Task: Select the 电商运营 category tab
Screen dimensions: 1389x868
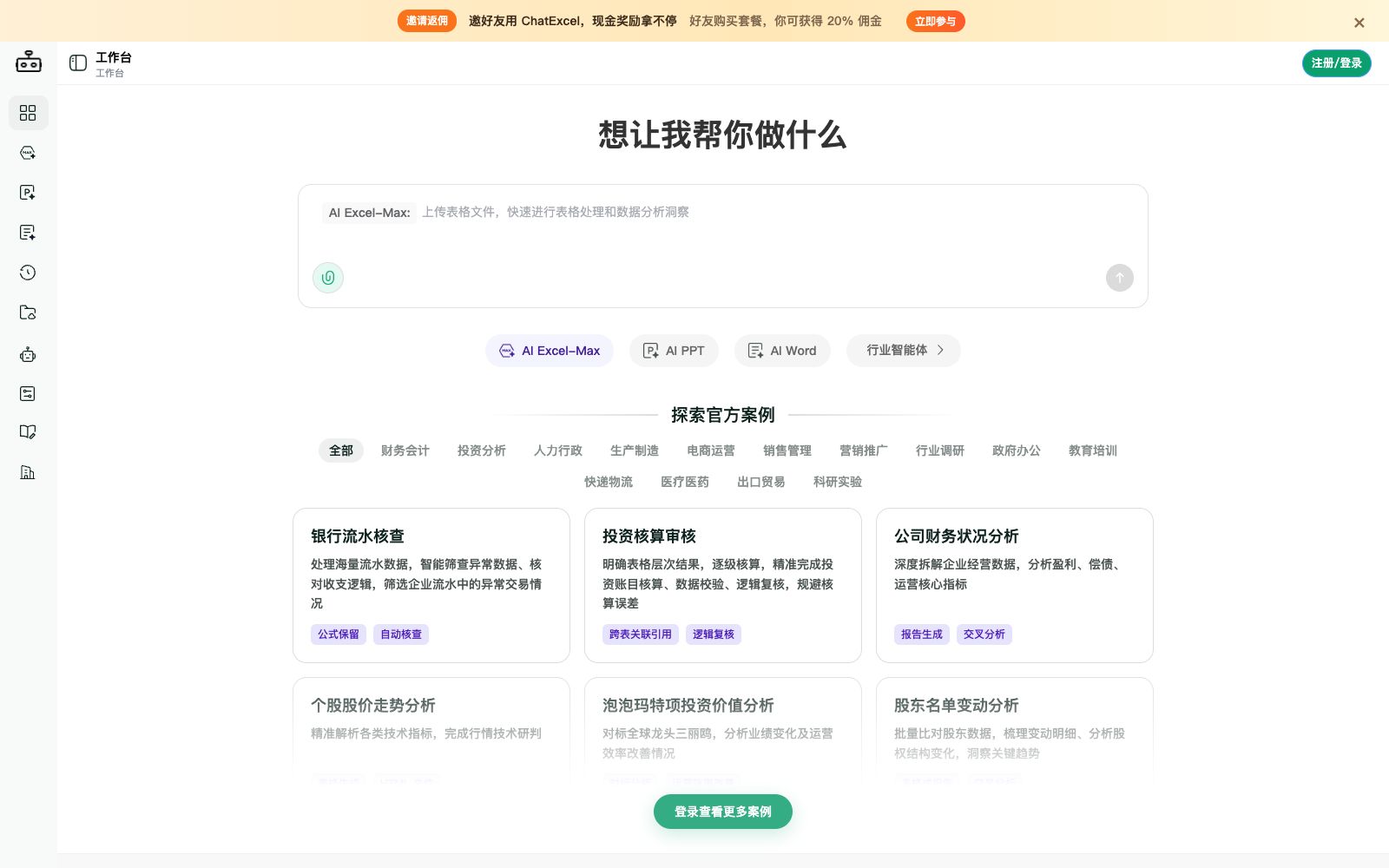Action: coord(711,450)
